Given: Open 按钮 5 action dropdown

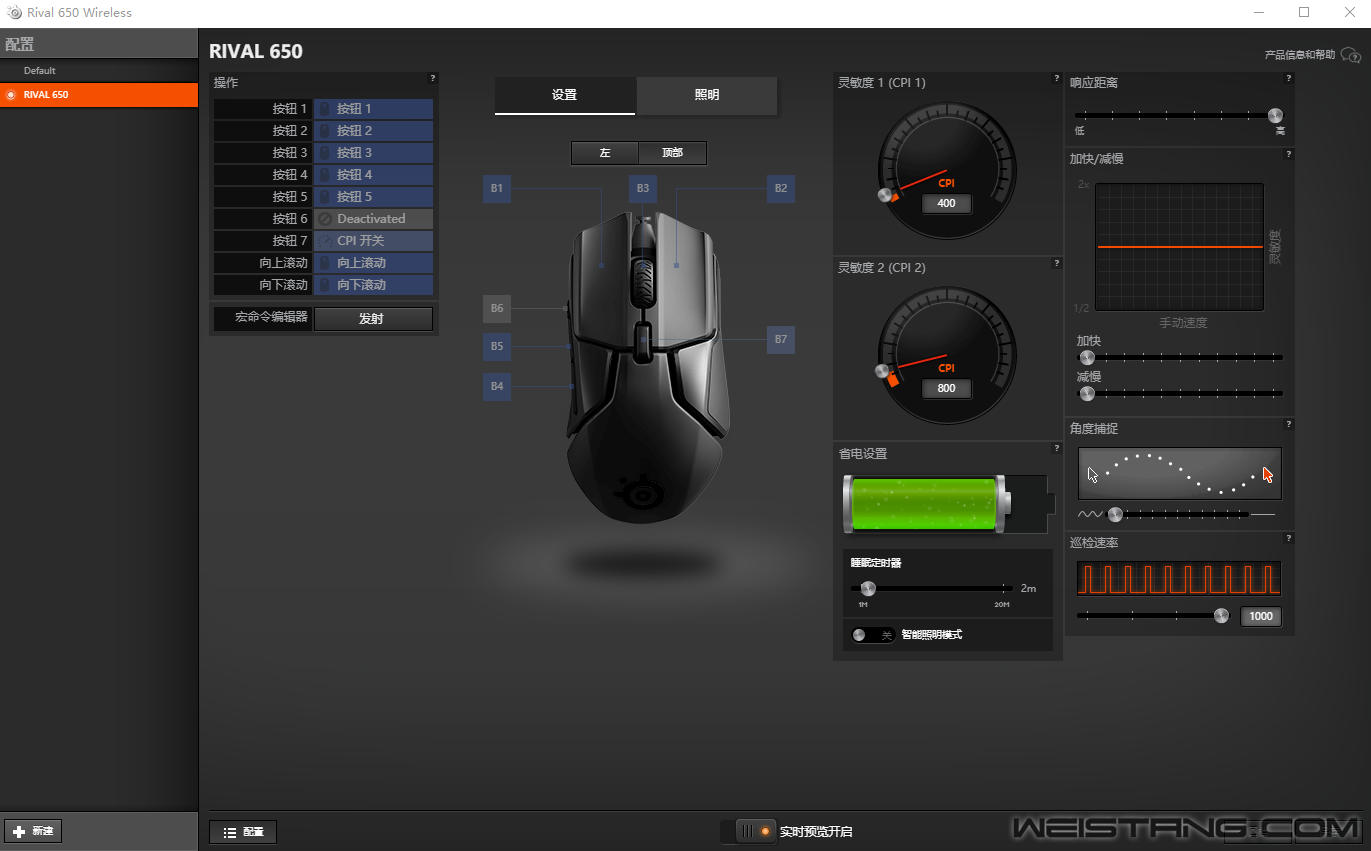Looking at the screenshot, I should click(x=373, y=197).
